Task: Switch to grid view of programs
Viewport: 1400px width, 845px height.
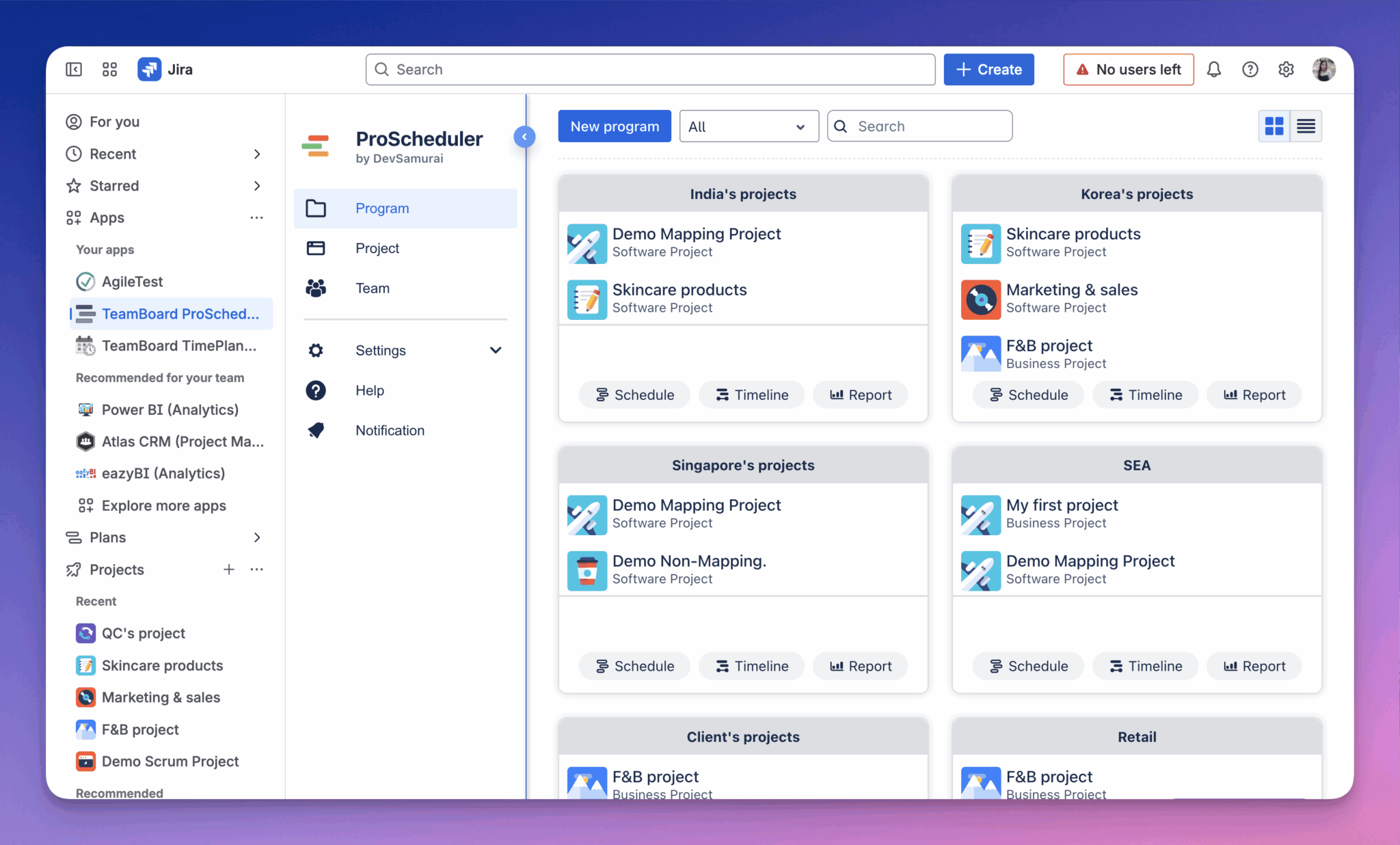Action: 1274,126
